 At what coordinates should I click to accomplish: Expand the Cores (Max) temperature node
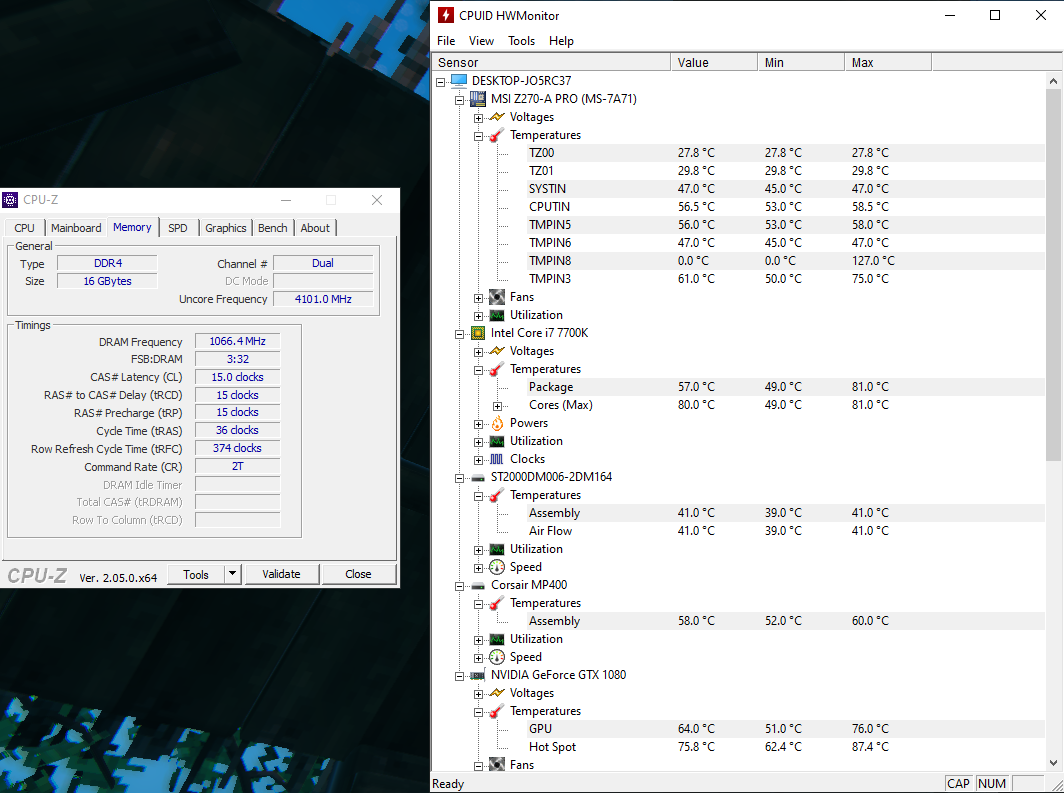(498, 405)
